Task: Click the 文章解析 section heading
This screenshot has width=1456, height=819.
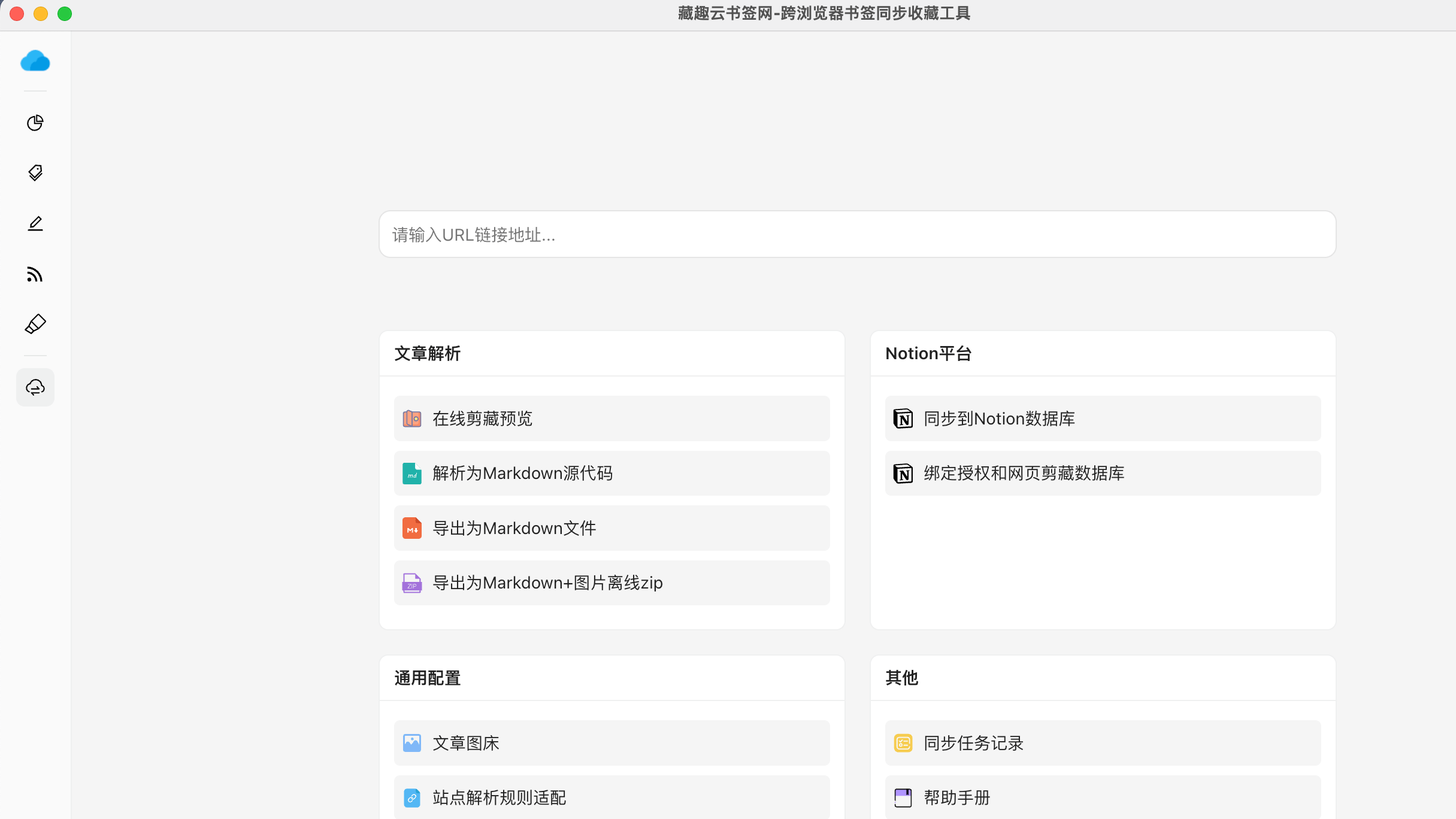Action: [x=428, y=353]
